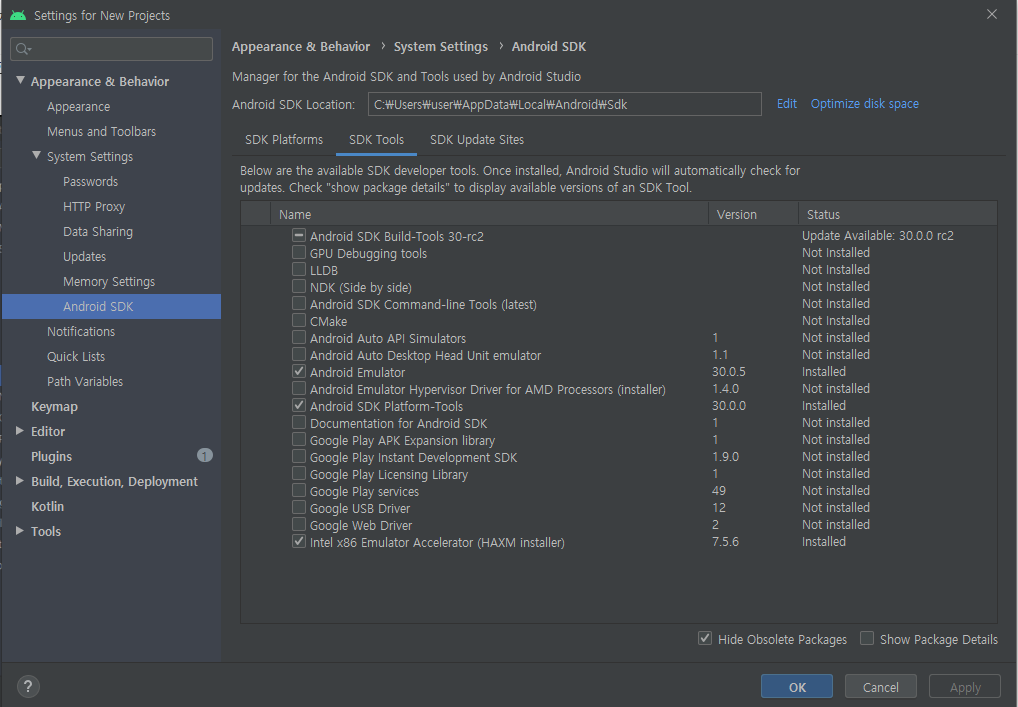This screenshot has width=1018, height=707.
Task: Check Android SDK Command-line Tools (latest)
Action: (x=299, y=303)
